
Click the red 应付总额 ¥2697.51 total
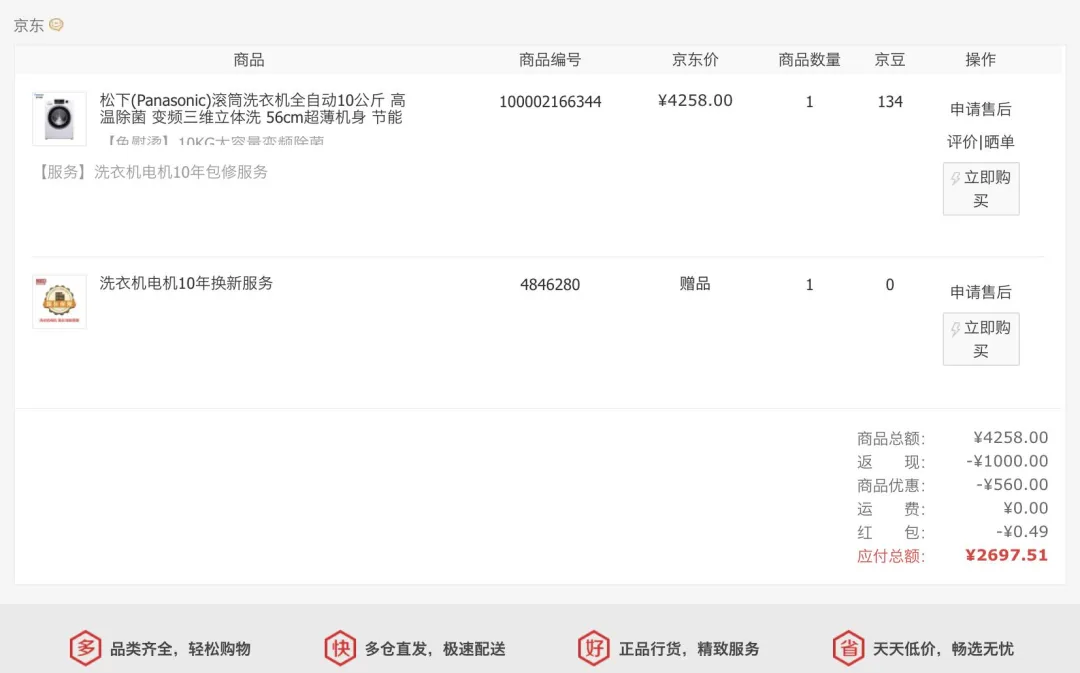click(1006, 555)
